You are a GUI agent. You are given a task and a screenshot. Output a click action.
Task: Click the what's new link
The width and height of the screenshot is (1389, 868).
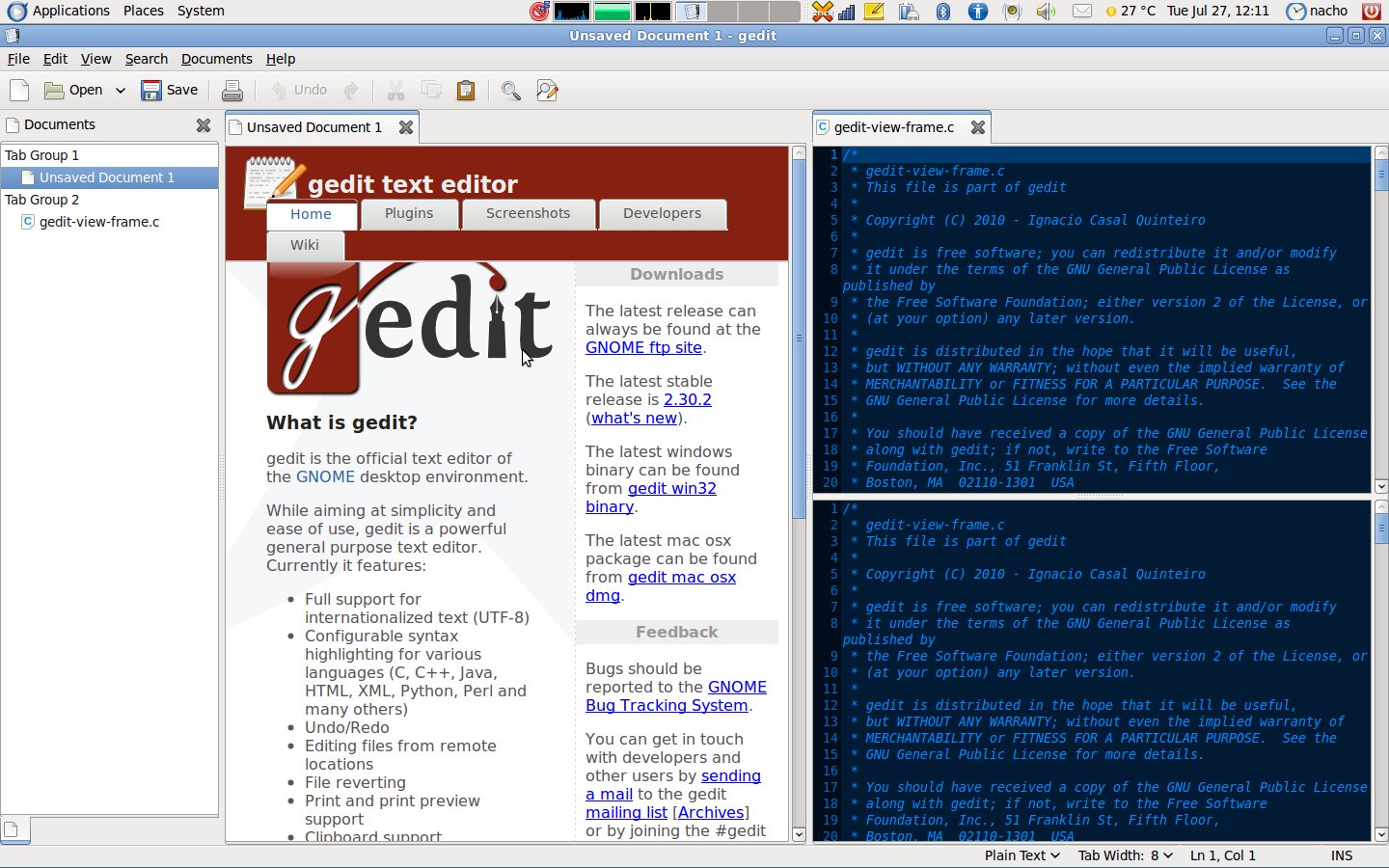[x=634, y=418]
